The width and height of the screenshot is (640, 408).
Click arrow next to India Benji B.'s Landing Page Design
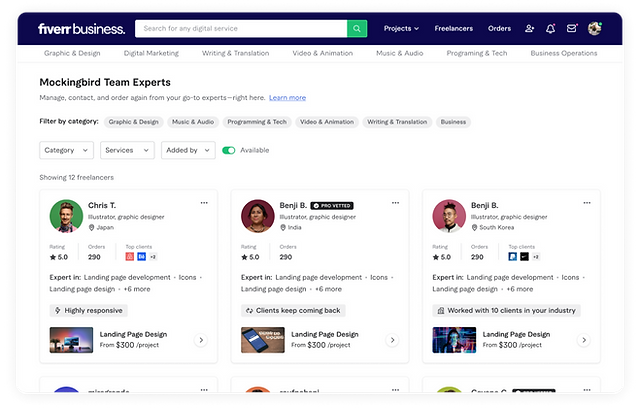(392, 340)
